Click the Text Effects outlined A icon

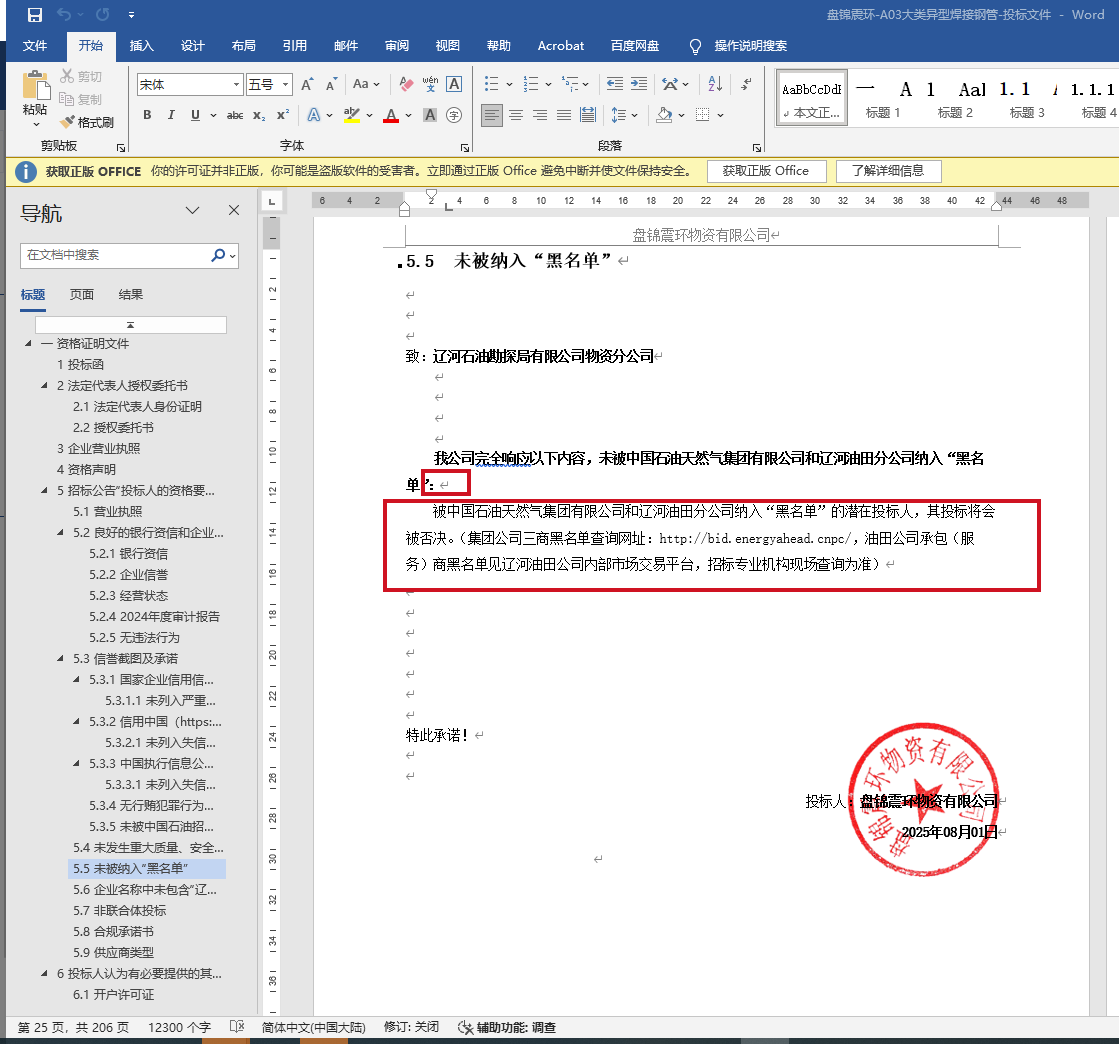coord(314,115)
